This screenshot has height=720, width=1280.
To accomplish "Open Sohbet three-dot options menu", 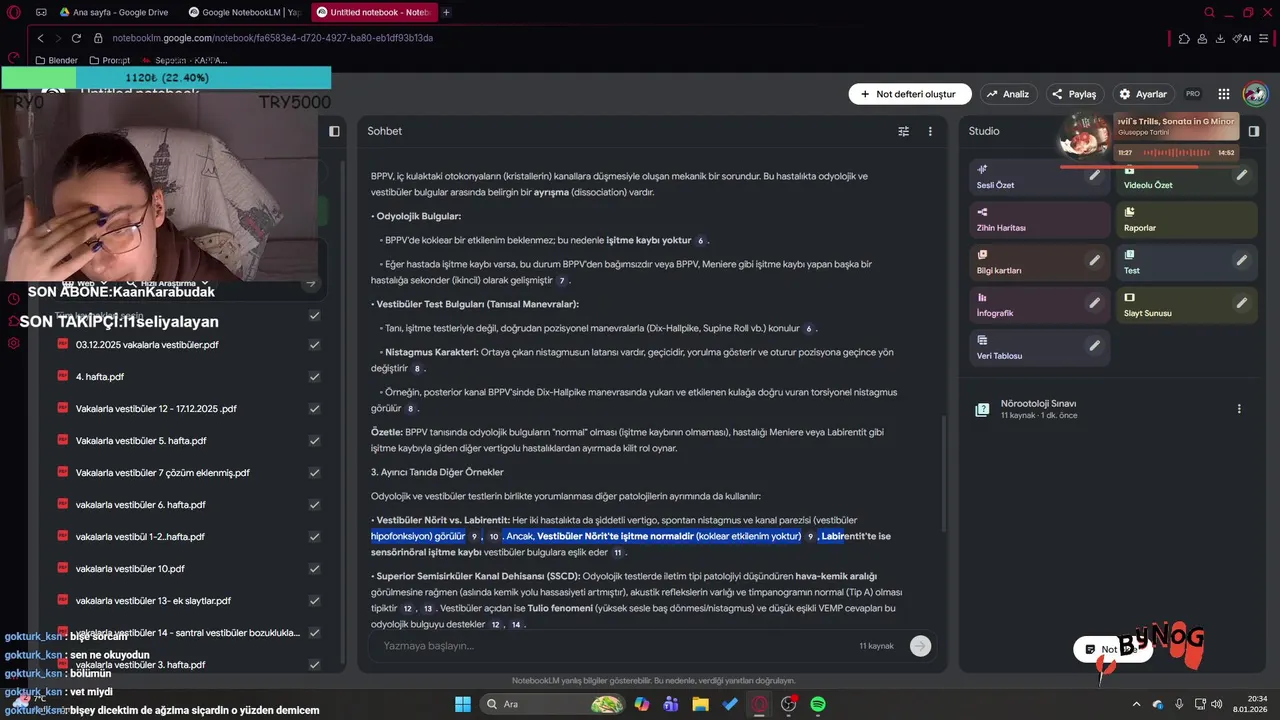I will [x=930, y=131].
